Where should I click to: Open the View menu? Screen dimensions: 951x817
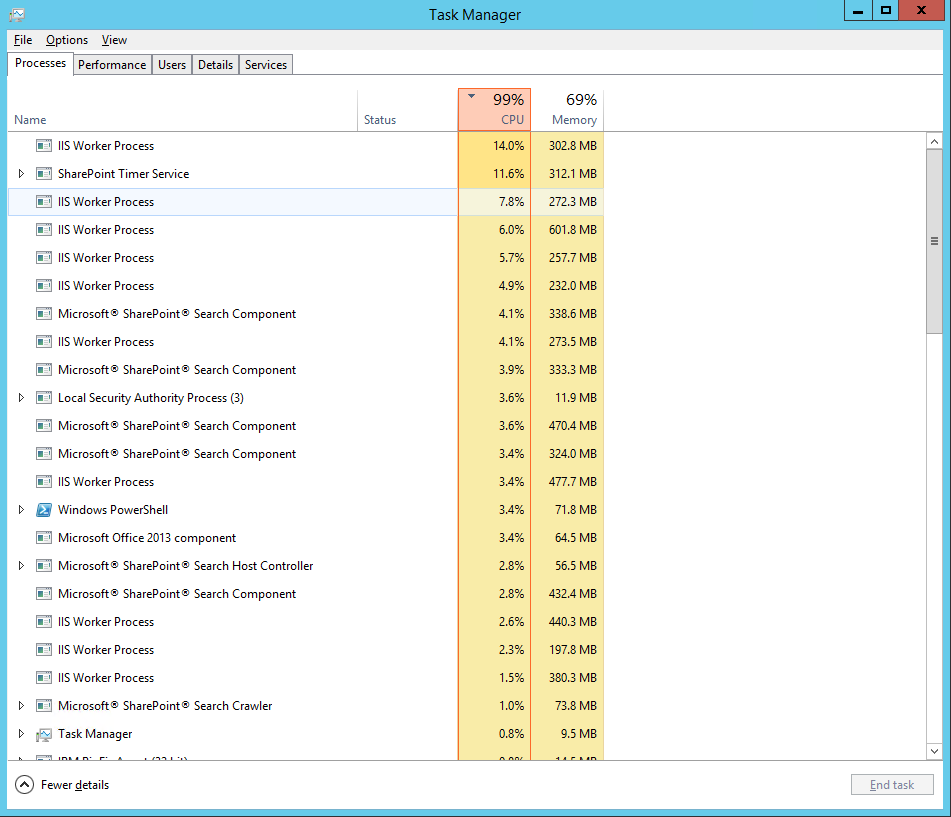point(114,40)
